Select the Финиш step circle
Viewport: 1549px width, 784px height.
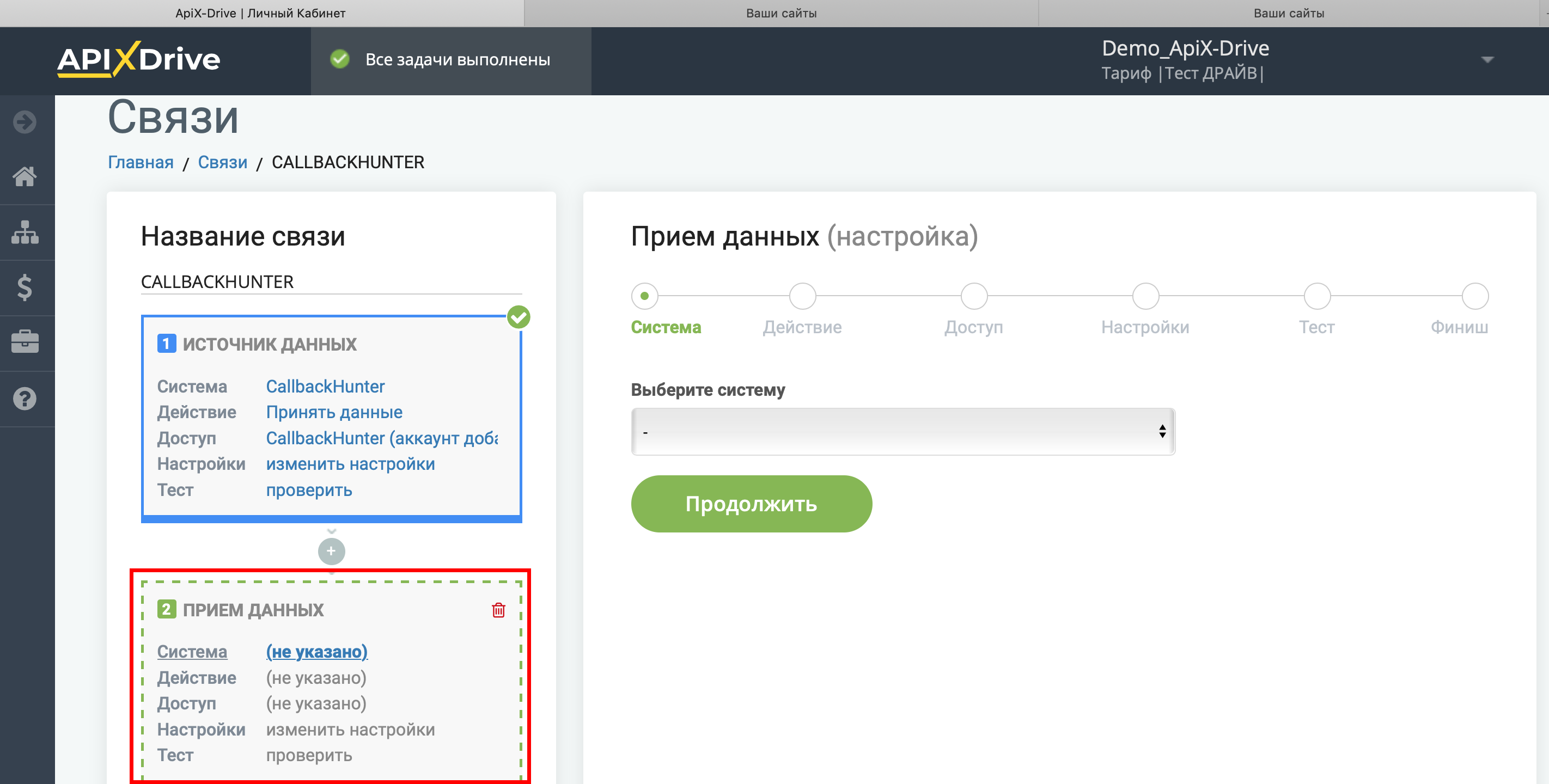pos(1475,296)
